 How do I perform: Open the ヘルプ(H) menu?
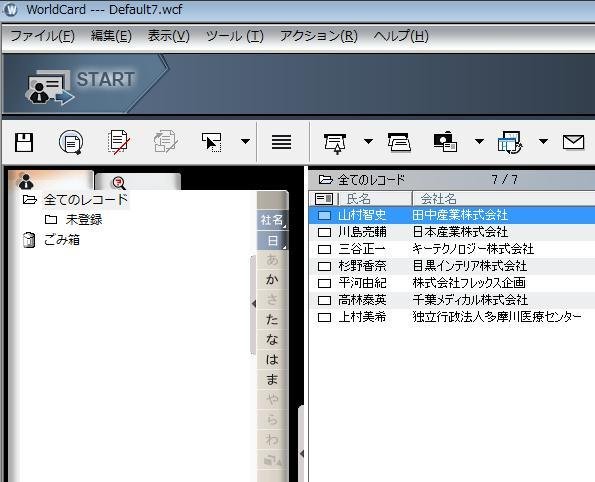(401, 36)
